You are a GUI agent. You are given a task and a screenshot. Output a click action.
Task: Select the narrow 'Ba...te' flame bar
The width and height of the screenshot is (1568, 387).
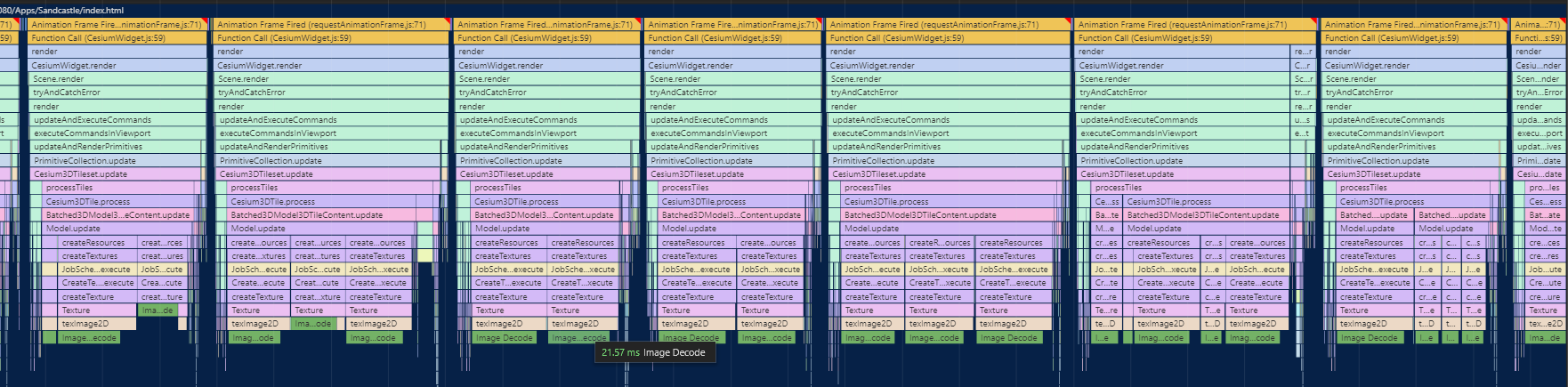(1107, 215)
